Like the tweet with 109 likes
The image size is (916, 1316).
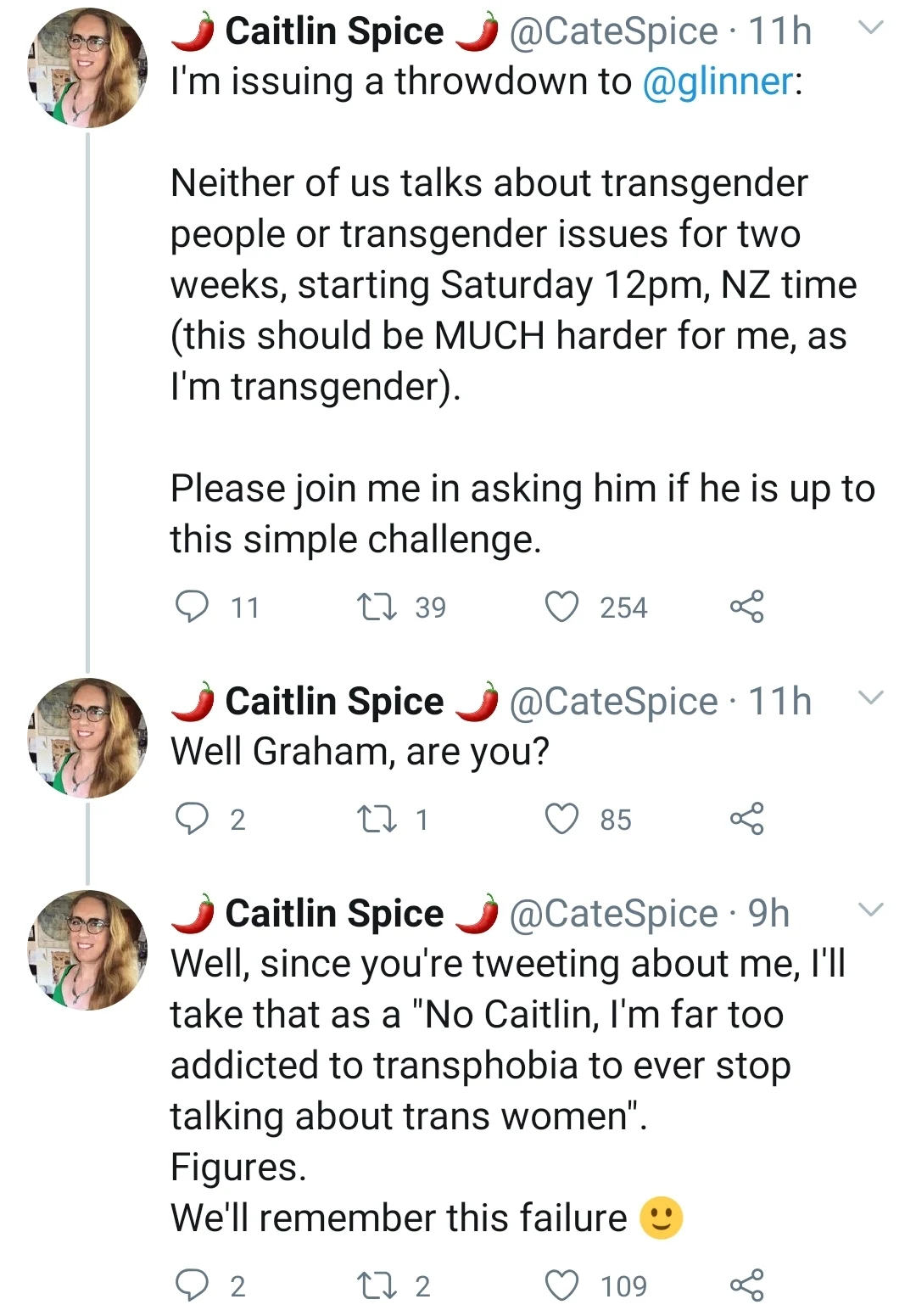[x=561, y=1285]
